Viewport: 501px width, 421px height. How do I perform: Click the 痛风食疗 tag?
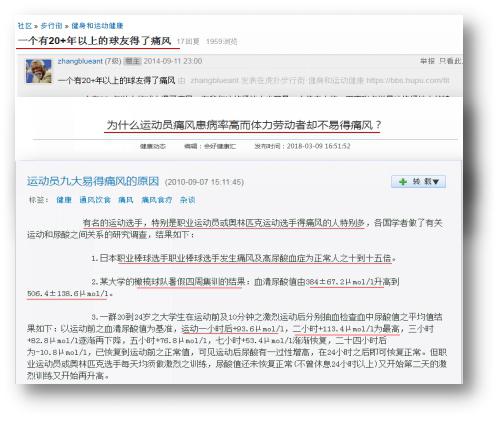point(157,200)
